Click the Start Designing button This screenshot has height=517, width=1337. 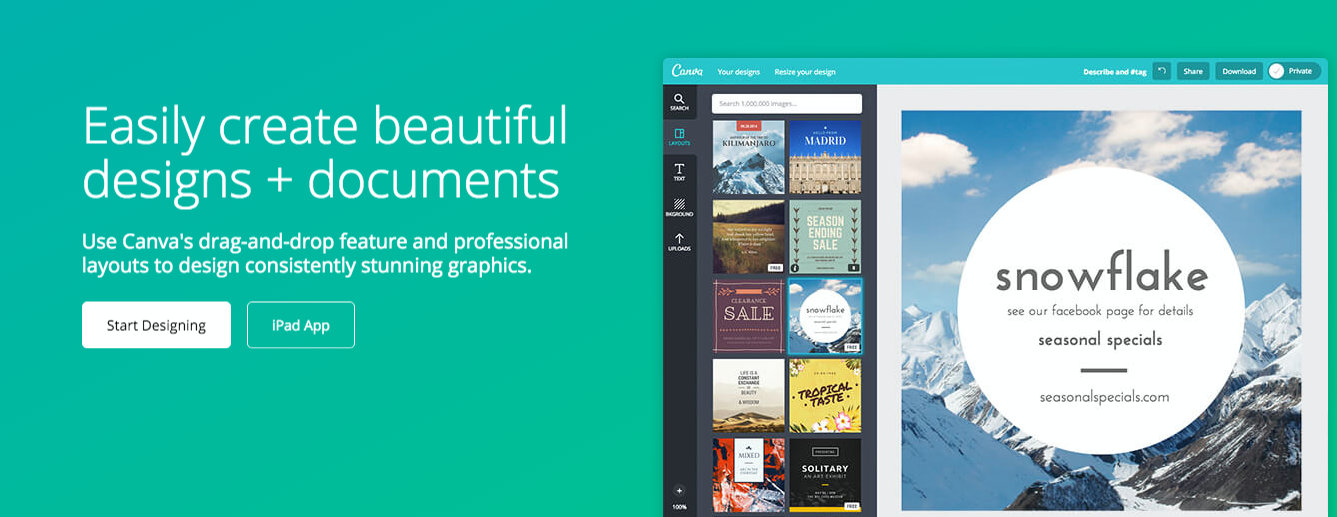coord(156,325)
